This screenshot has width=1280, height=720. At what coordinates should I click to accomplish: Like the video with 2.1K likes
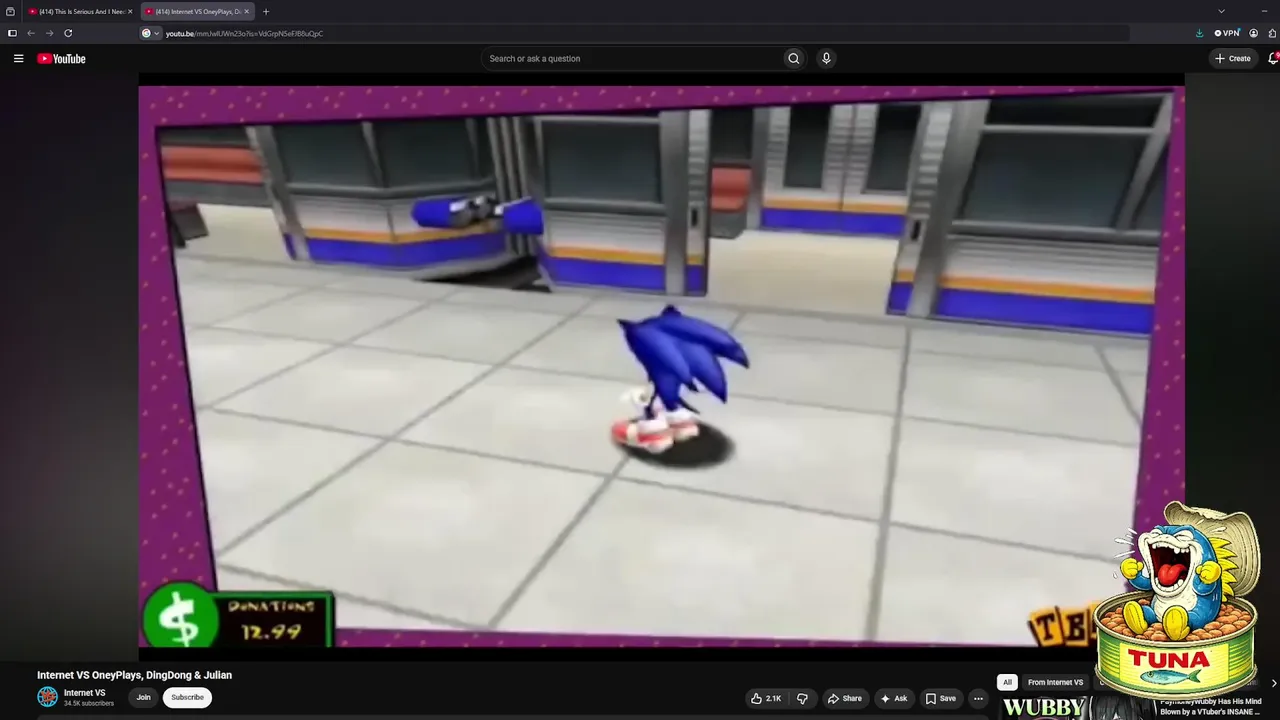pyautogui.click(x=766, y=699)
